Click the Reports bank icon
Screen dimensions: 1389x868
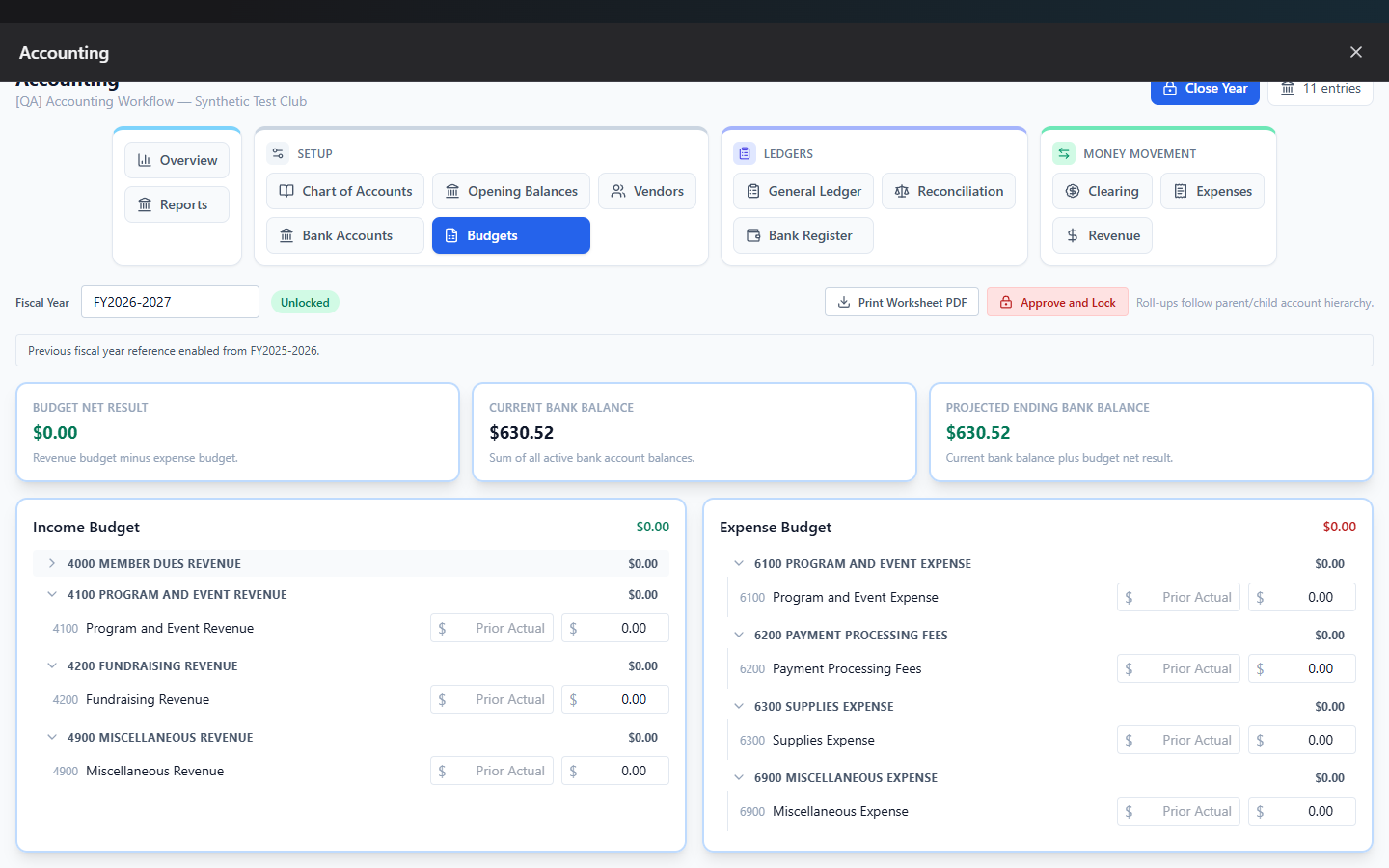tap(145, 204)
